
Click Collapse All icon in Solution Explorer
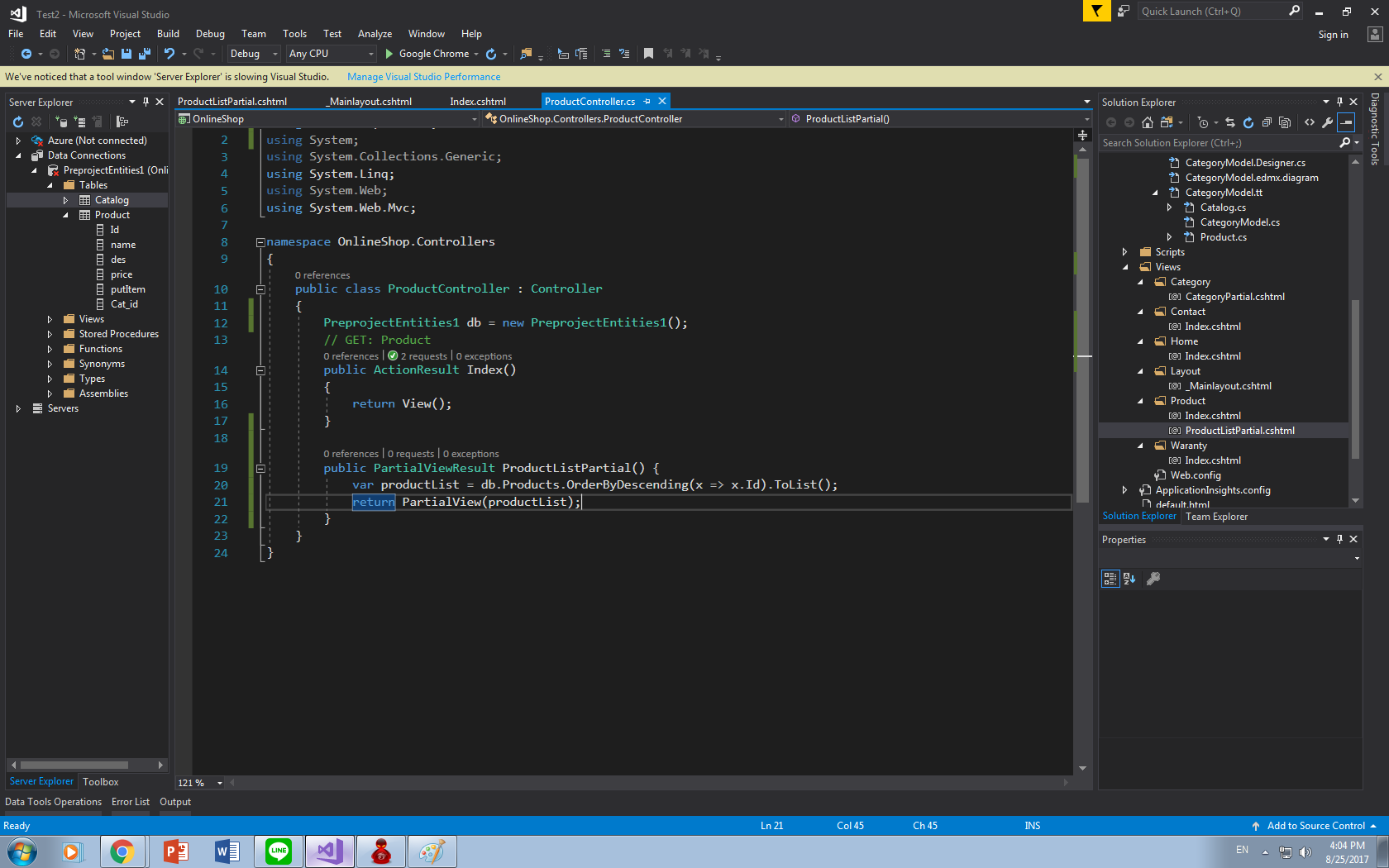pos(1267,122)
